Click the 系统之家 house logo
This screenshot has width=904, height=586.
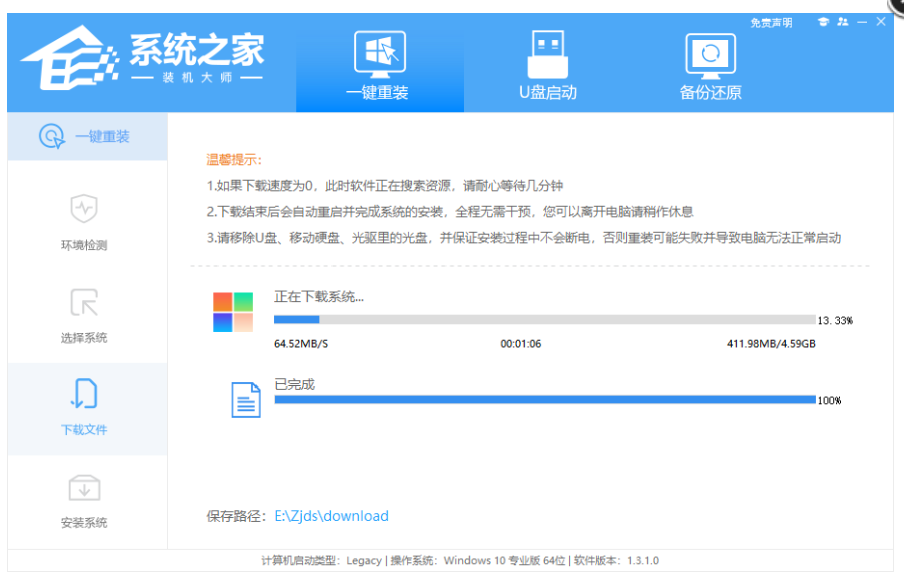pyautogui.click(x=69, y=58)
